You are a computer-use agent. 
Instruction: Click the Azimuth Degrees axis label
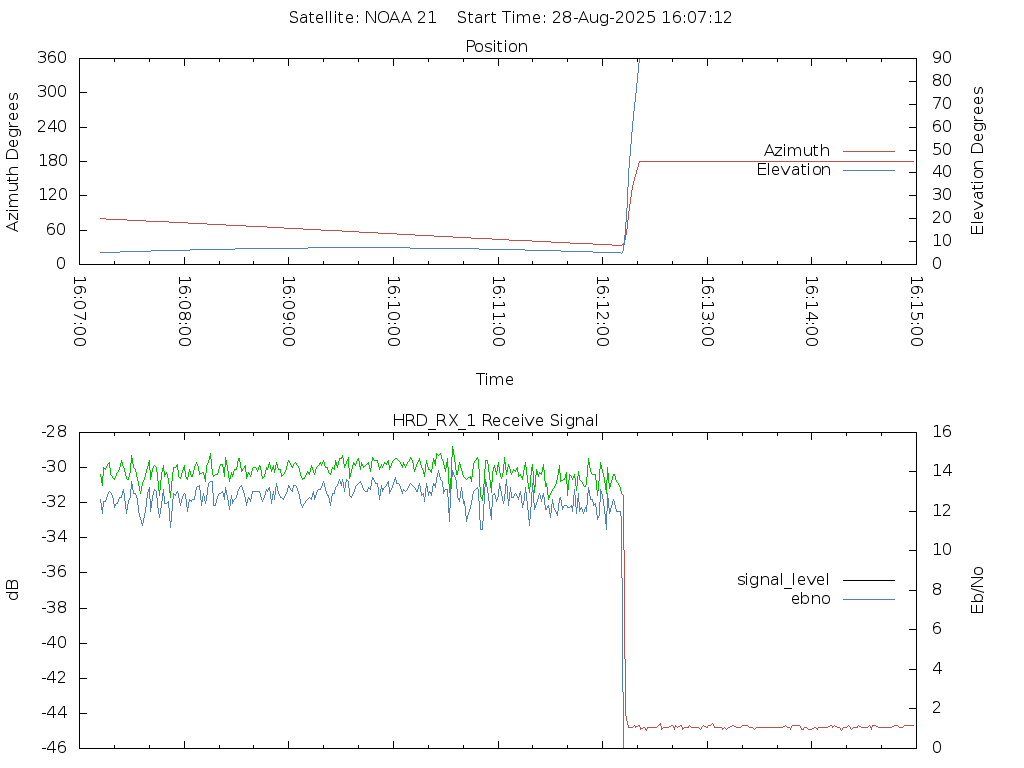(12, 162)
